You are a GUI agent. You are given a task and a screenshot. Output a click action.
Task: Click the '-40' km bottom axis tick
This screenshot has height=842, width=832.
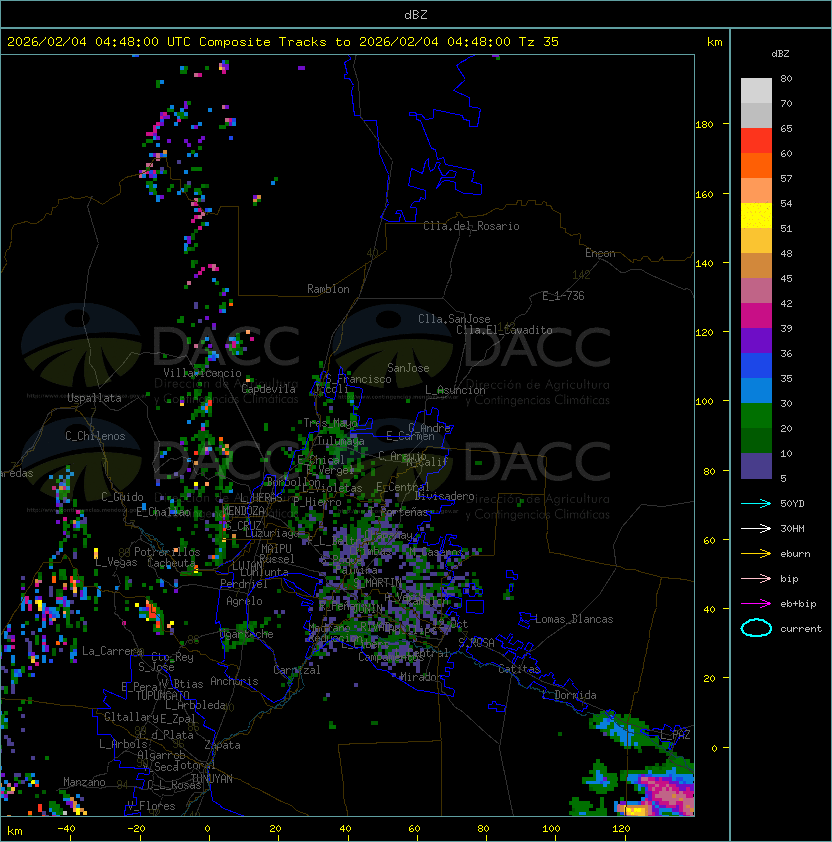pyautogui.click(x=66, y=829)
